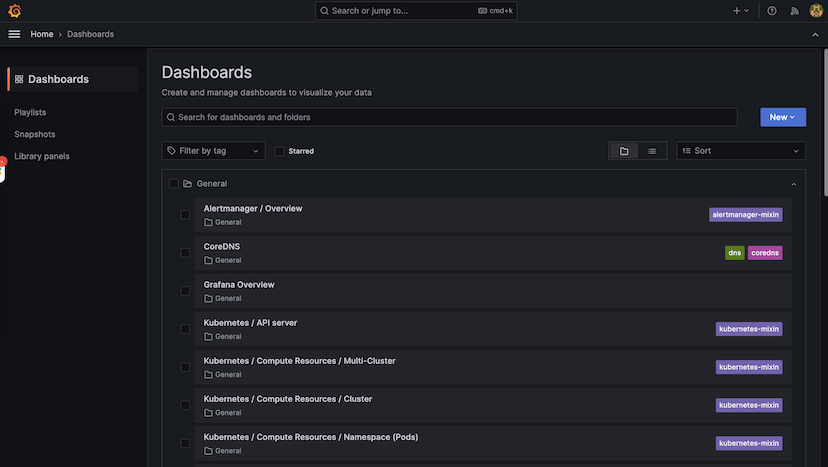Screen dimensions: 828x467
Task: Select the CoreDNS checkbox
Action: pos(185,253)
